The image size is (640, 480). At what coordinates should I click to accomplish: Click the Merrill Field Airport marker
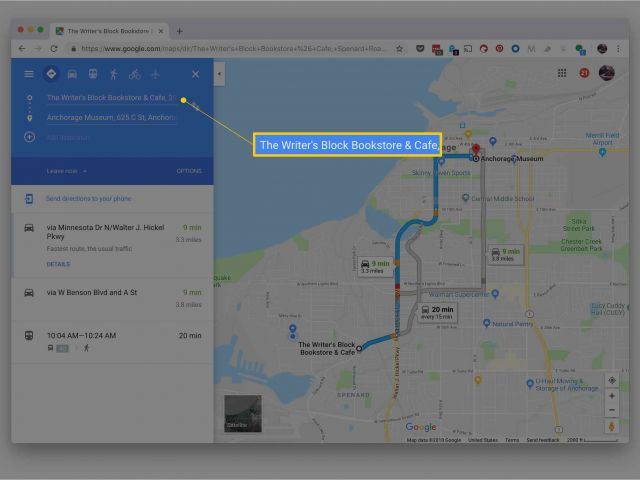tap(602, 152)
